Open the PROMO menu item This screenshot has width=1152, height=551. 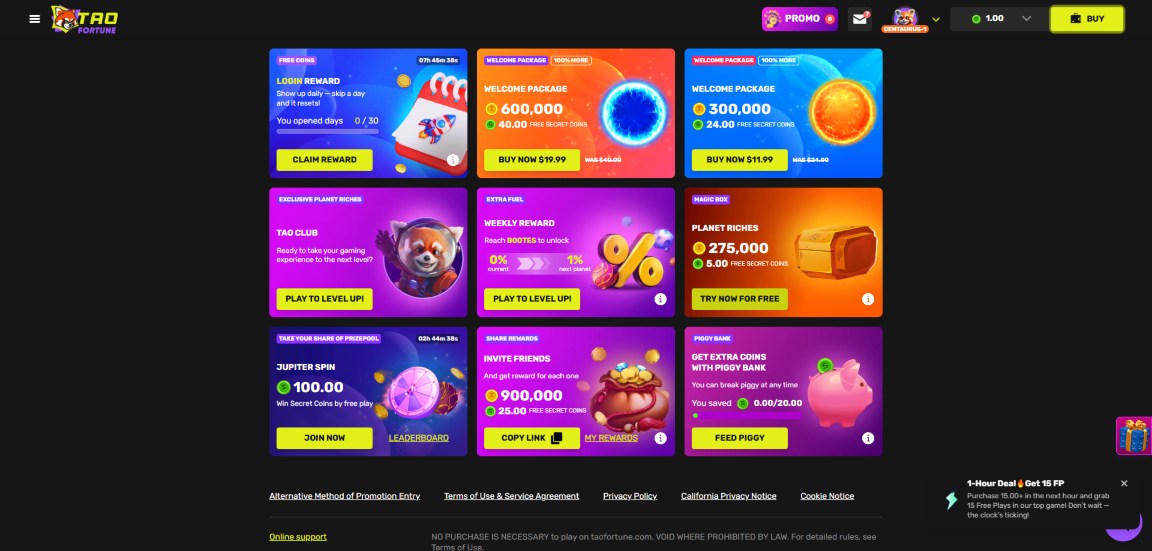[x=799, y=18]
